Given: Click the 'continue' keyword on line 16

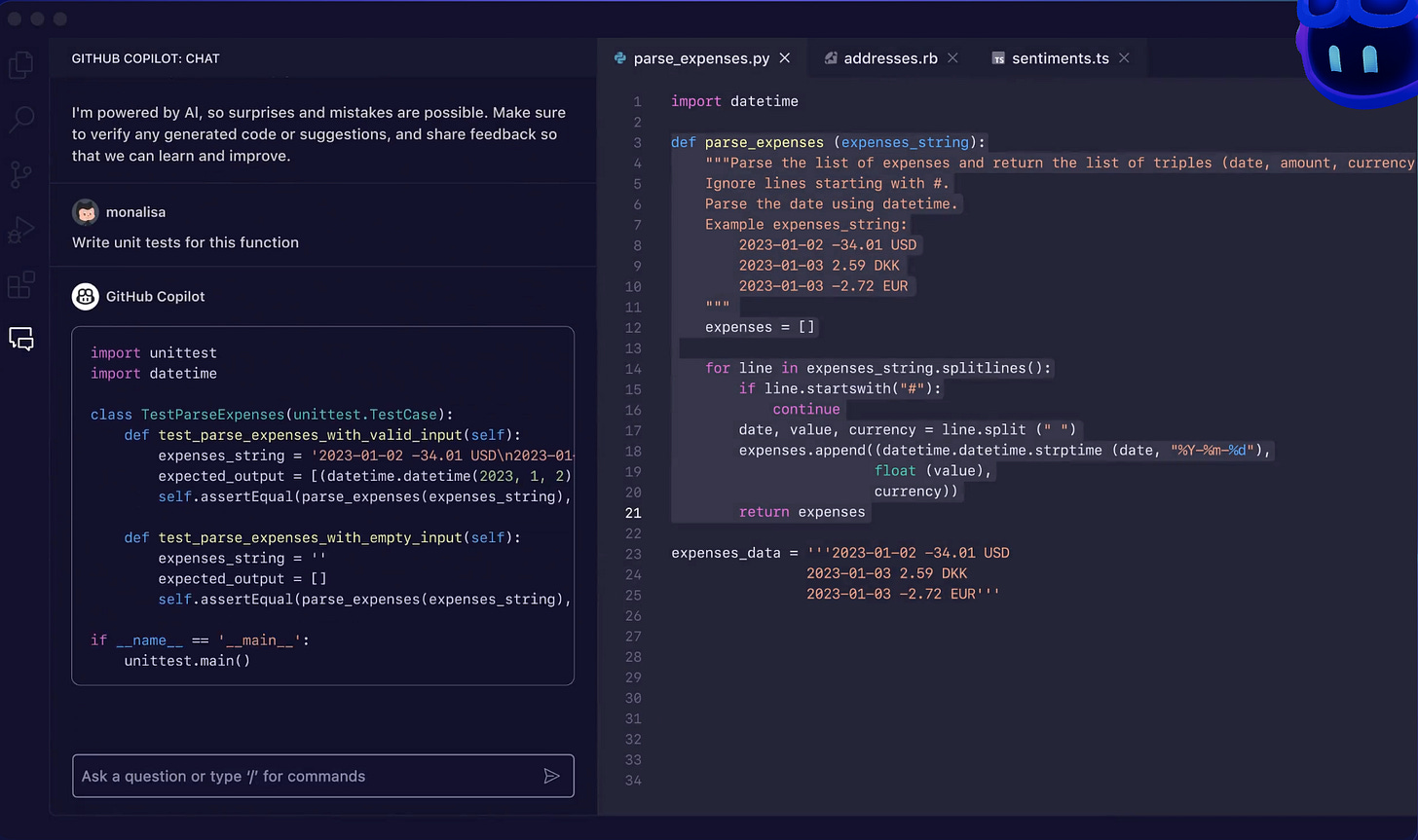Looking at the screenshot, I should [806, 409].
